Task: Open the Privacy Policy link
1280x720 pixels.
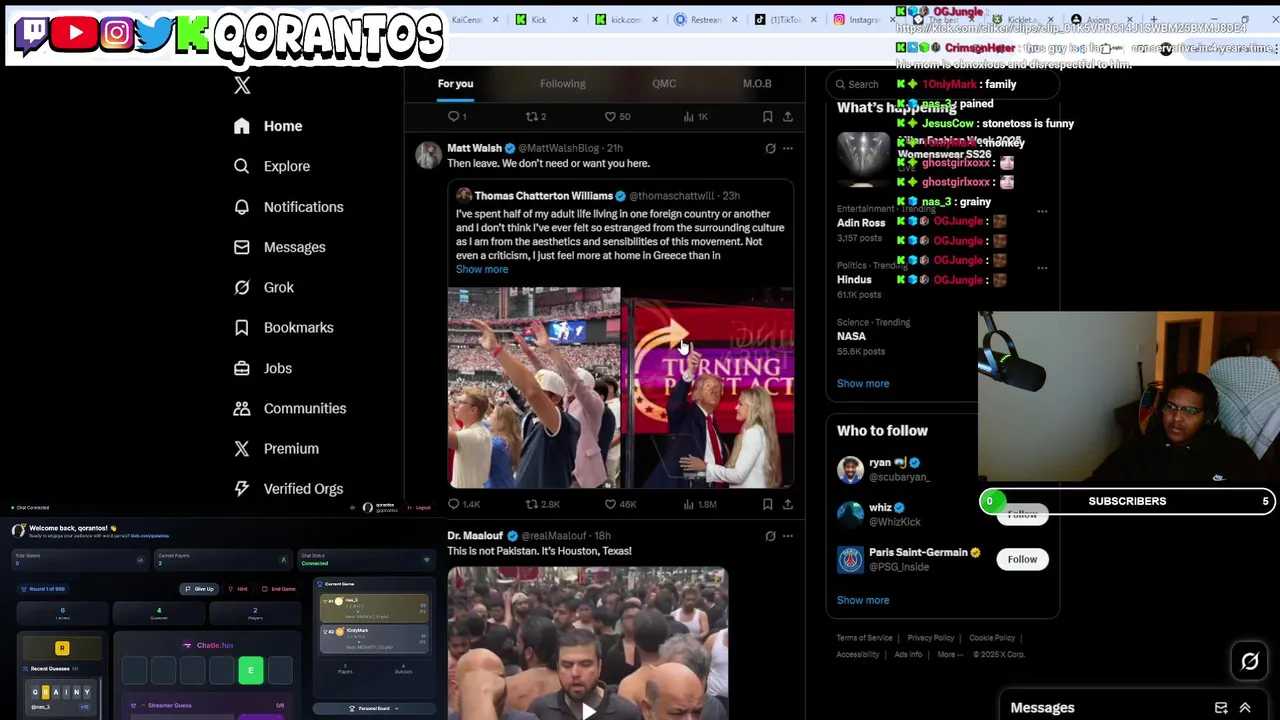Action: click(x=931, y=638)
